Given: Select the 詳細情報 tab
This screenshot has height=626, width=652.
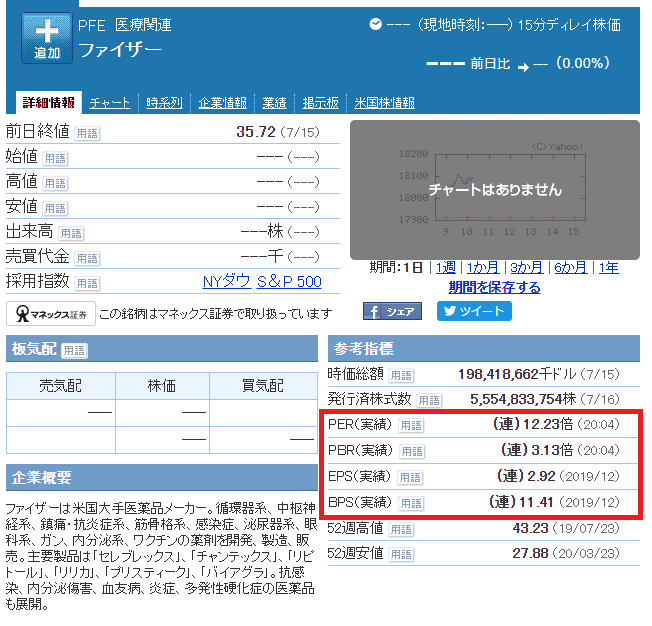Looking at the screenshot, I should pyautogui.click(x=49, y=102).
